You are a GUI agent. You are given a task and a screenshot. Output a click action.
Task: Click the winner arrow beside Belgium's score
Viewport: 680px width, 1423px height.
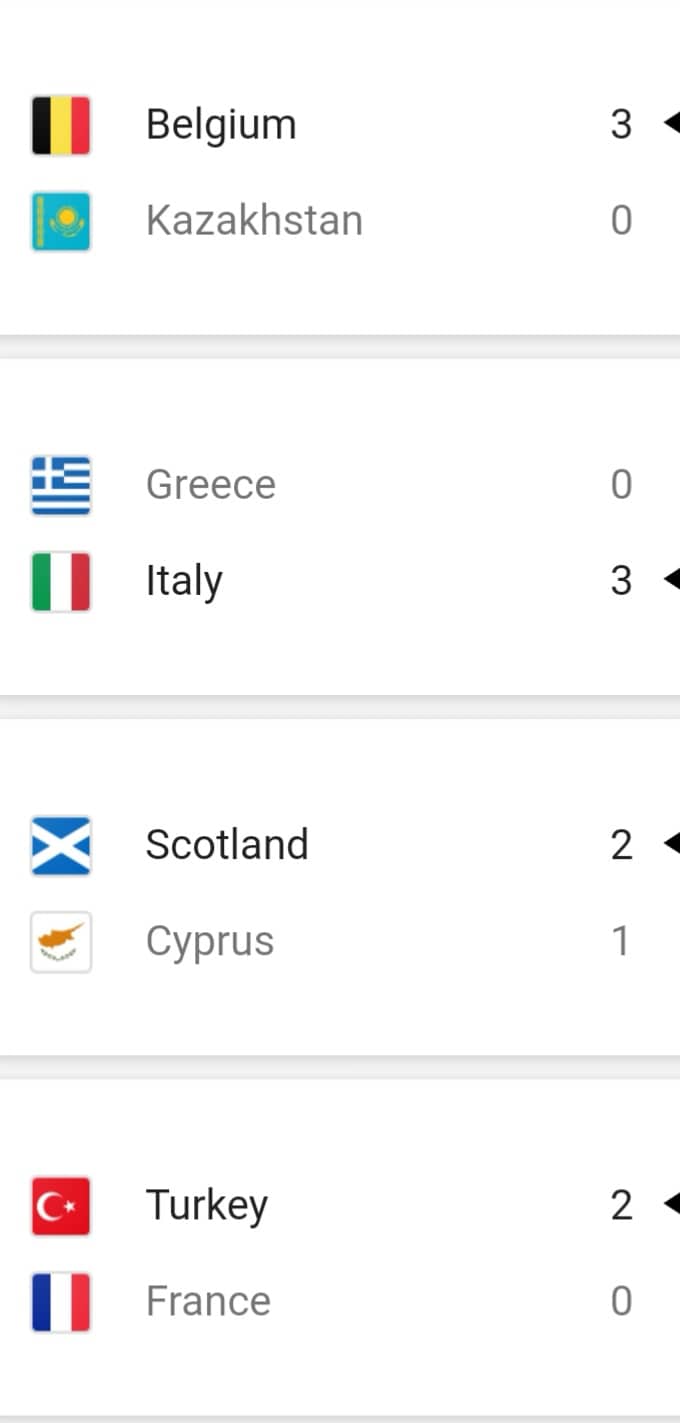pos(671,124)
